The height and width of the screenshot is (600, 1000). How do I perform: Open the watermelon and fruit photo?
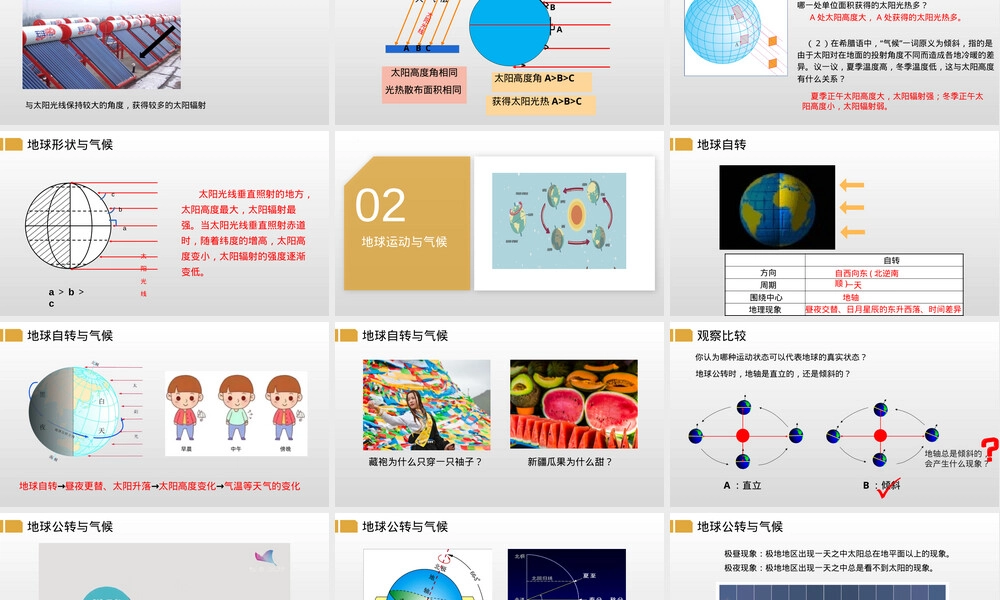[574, 404]
